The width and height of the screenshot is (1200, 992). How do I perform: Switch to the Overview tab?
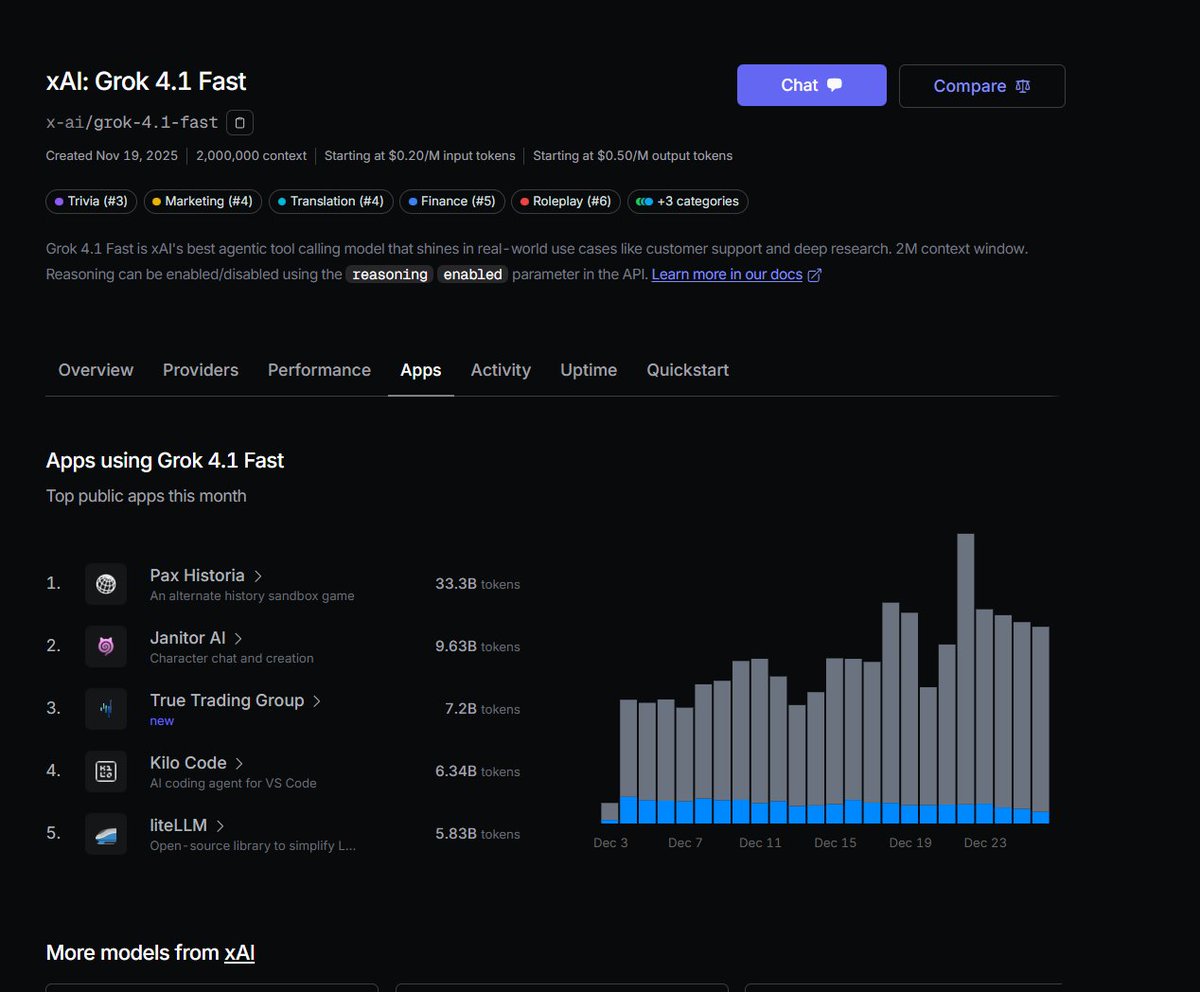tap(96, 370)
